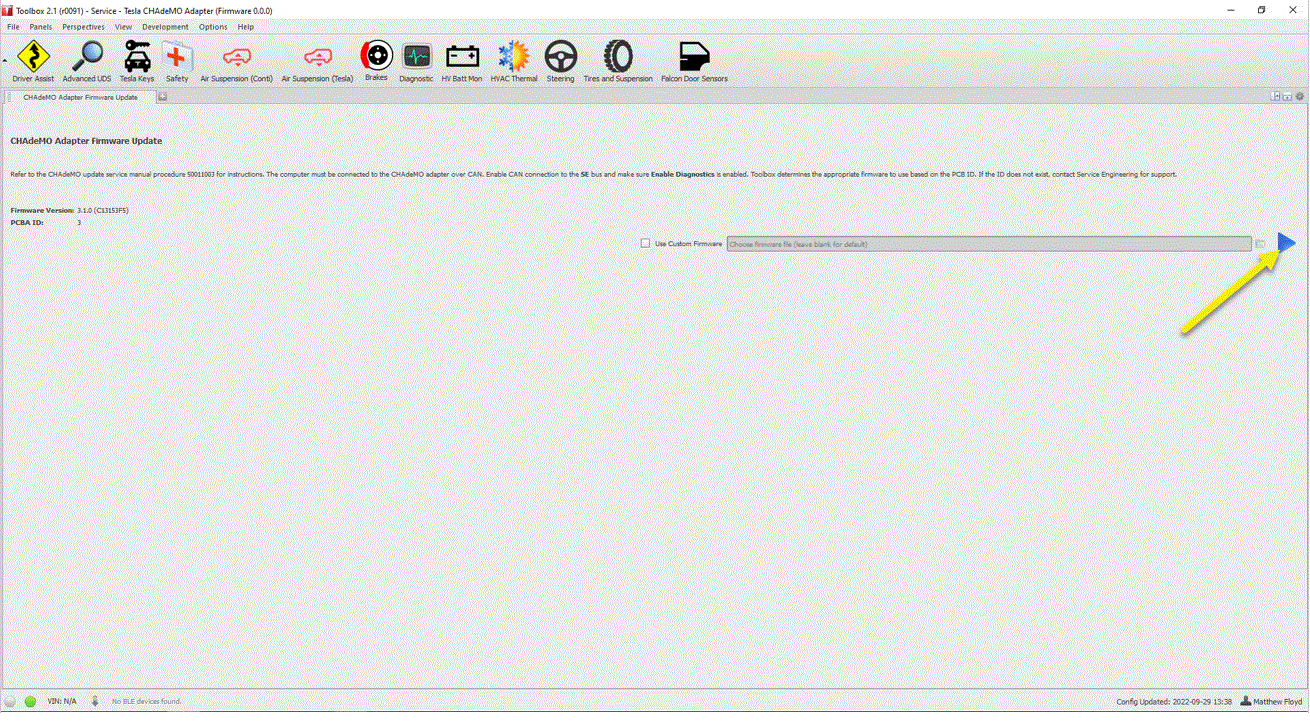Click the firmware file path field
This screenshot has height=724, width=1310.
989,244
